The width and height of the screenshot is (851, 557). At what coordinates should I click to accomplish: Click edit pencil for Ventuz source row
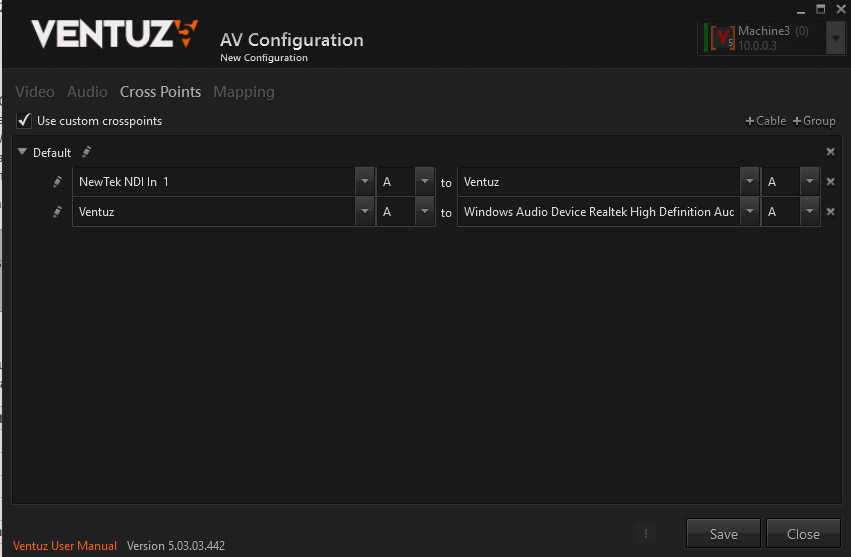[x=58, y=212]
